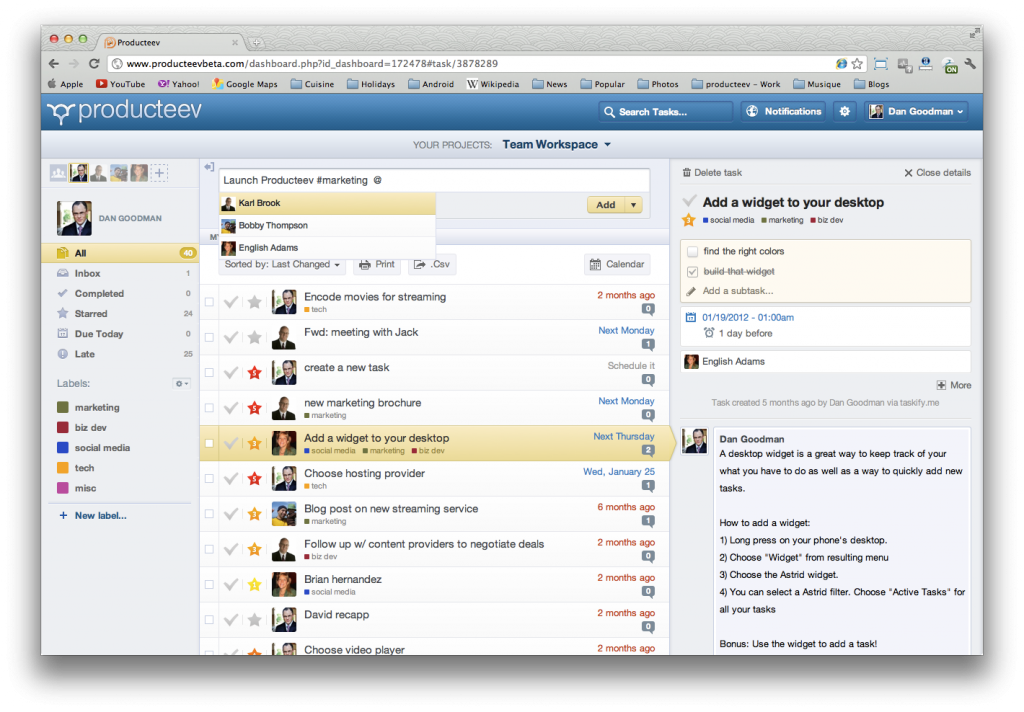Mark 'Fwd: meeting with Jack' as complete

pos(231,337)
